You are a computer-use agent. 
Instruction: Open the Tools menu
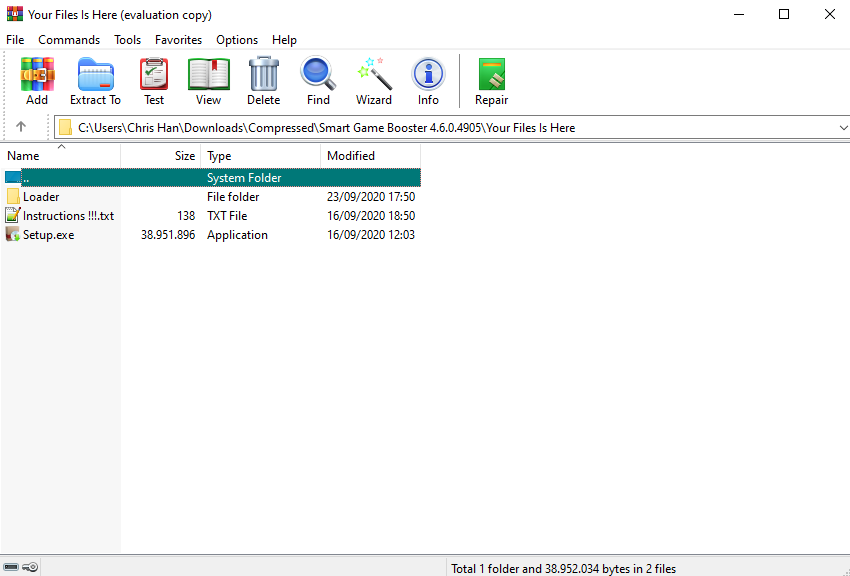pos(127,40)
